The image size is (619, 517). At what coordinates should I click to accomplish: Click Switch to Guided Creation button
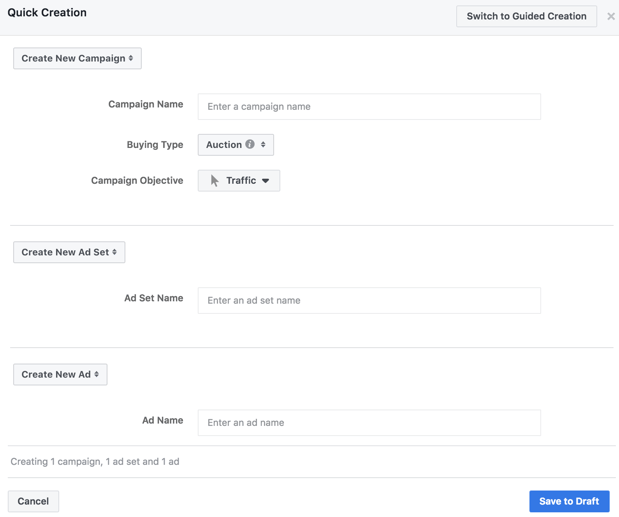(526, 16)
